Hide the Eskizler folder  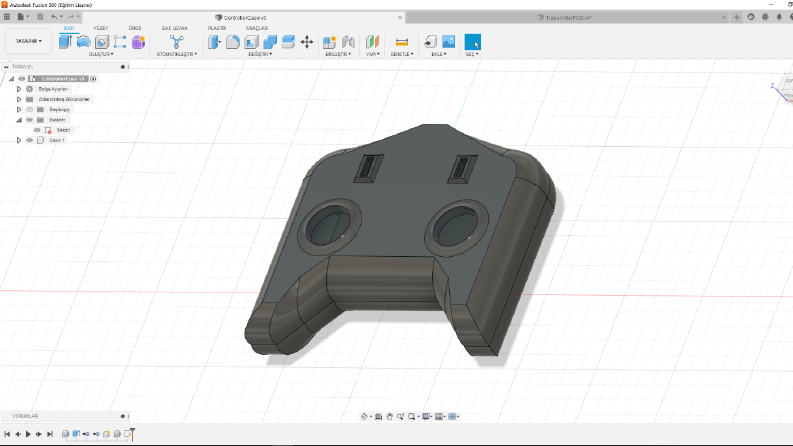point(29,120)
